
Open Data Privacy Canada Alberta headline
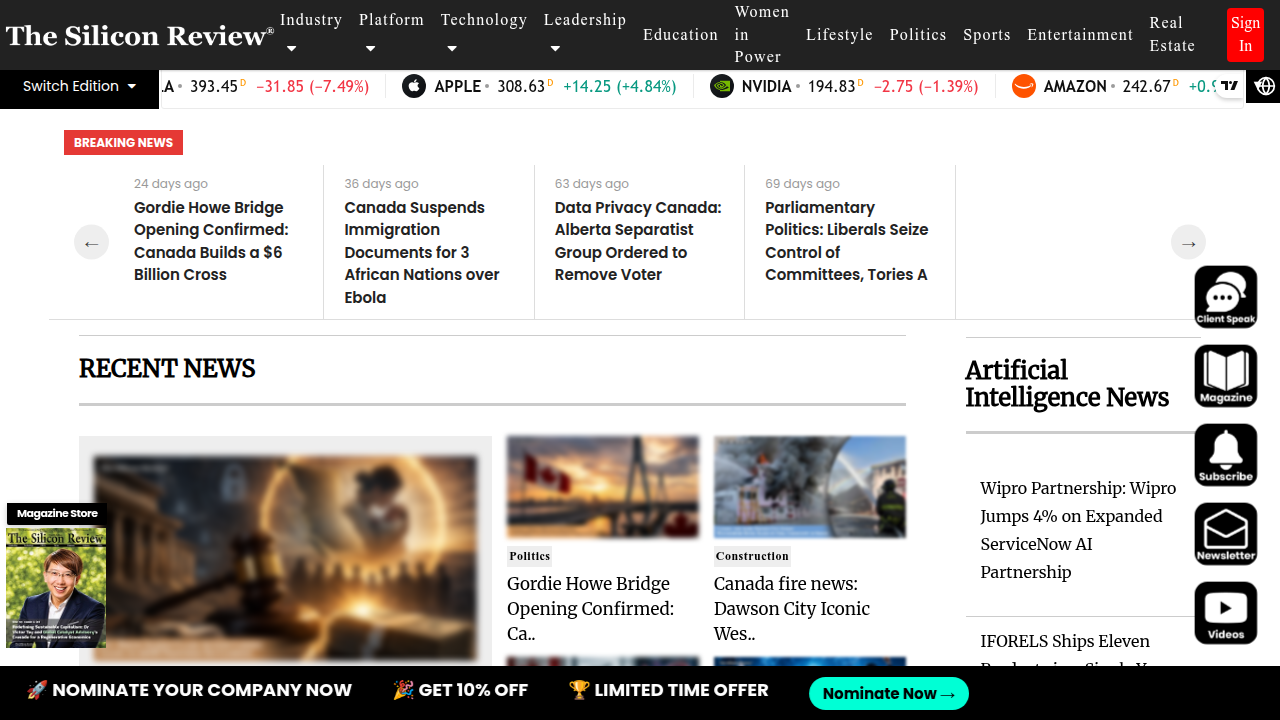point(638,241)
